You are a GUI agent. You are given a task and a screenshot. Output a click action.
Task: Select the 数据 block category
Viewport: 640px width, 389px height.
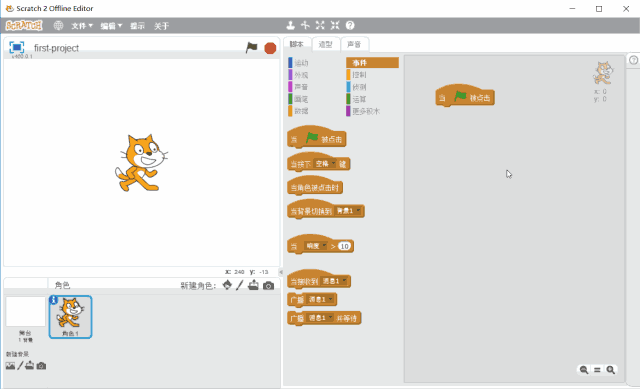(x=301, y=111)
